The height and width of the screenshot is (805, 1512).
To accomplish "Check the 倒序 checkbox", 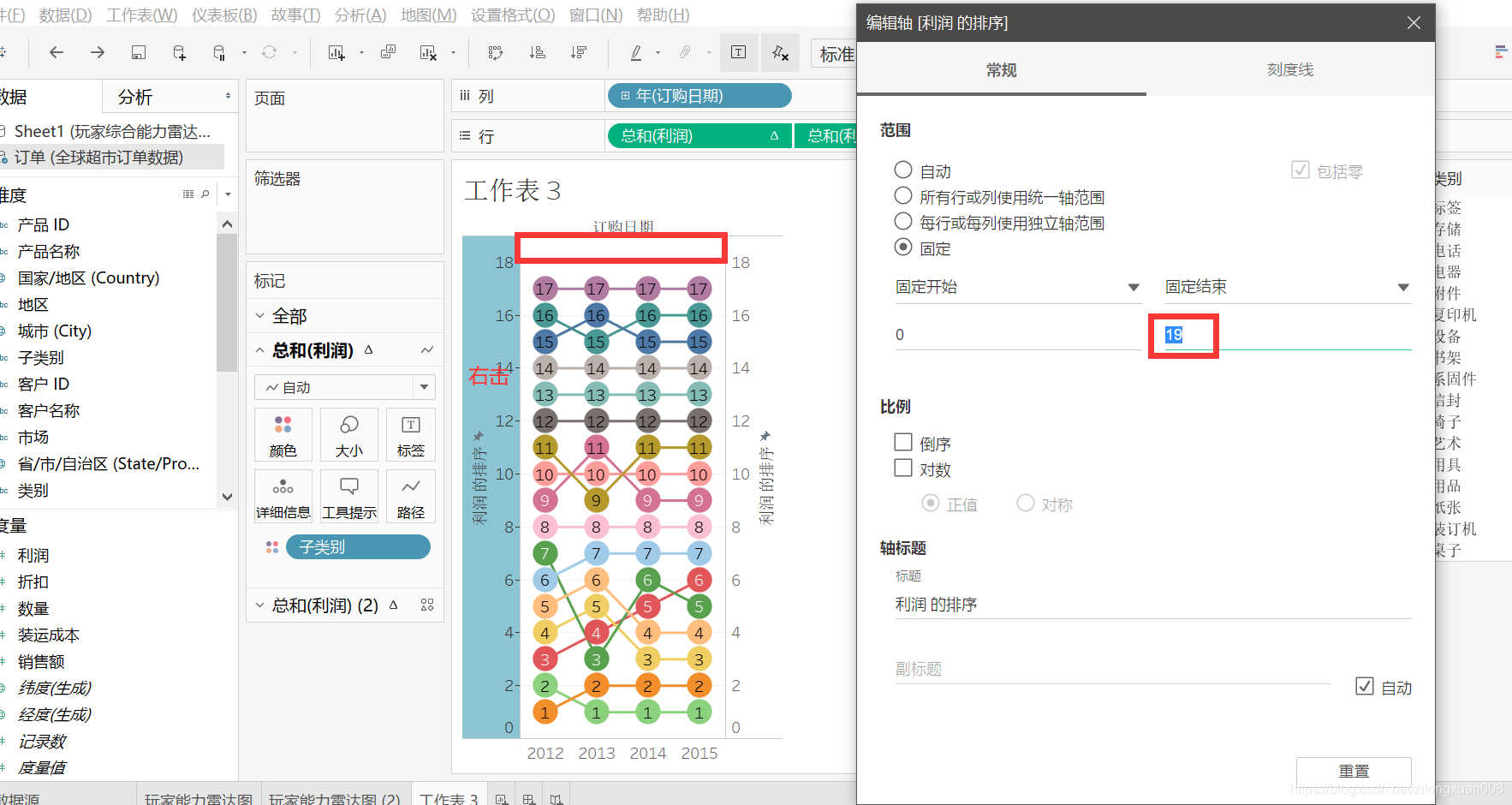I will (x=903, y=442).
